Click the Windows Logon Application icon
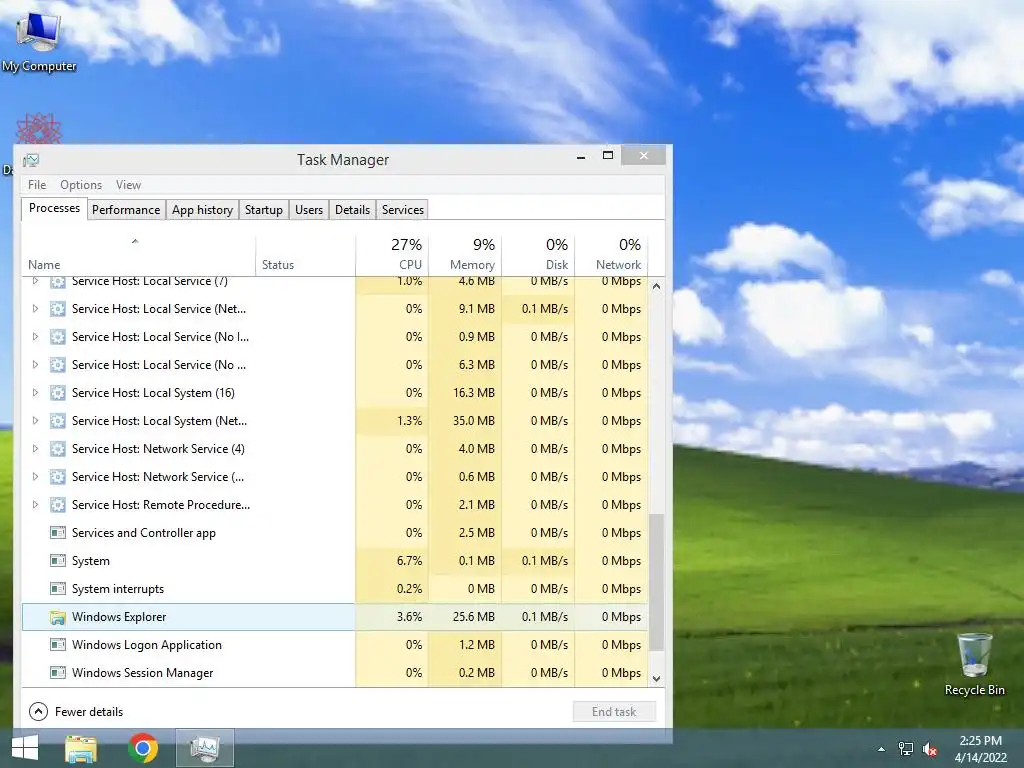Viewport: 1024px width, 768px height. (57, 645)
